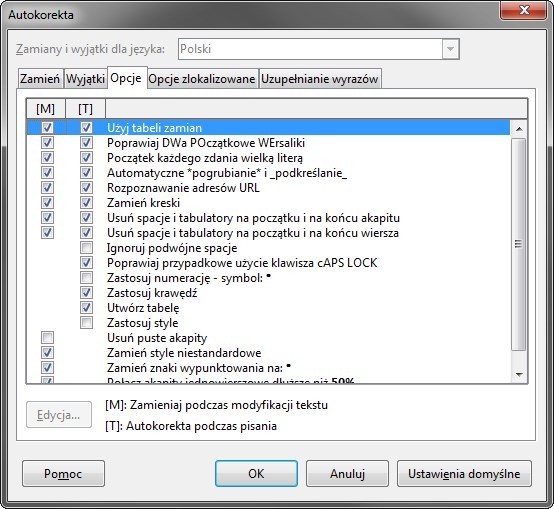
Task: Toggle [T] checkbox for Użyj tabeli zamian
Action: 86,128
